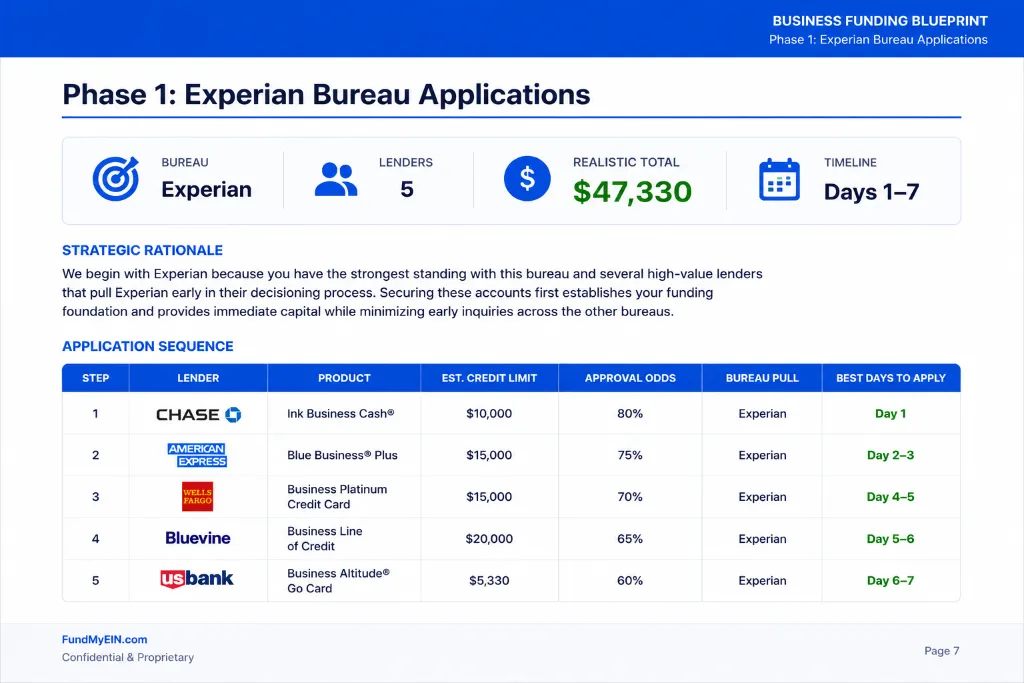Viewport: 1024px width, 683px height.
Task: Click the 80% approval odds value
Action: tap(630, 413)
